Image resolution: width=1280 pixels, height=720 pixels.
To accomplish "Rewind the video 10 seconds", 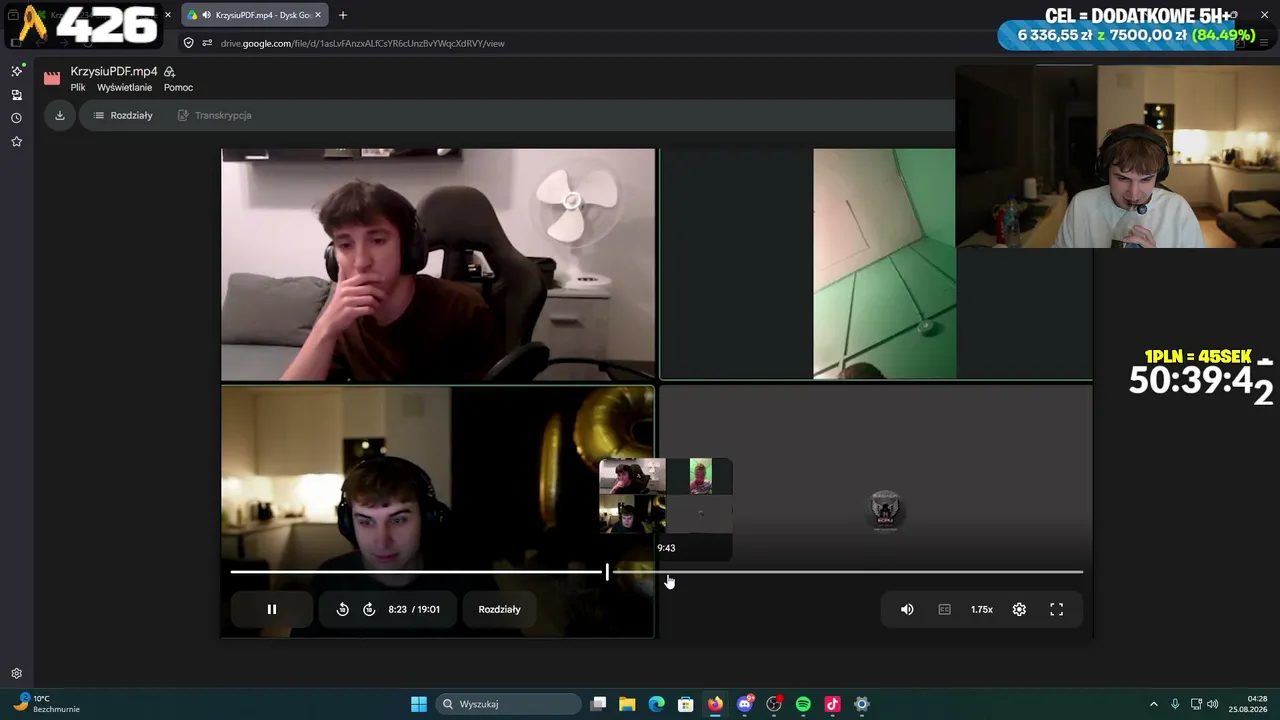I will pyautogui.click(x=343, y=609).
